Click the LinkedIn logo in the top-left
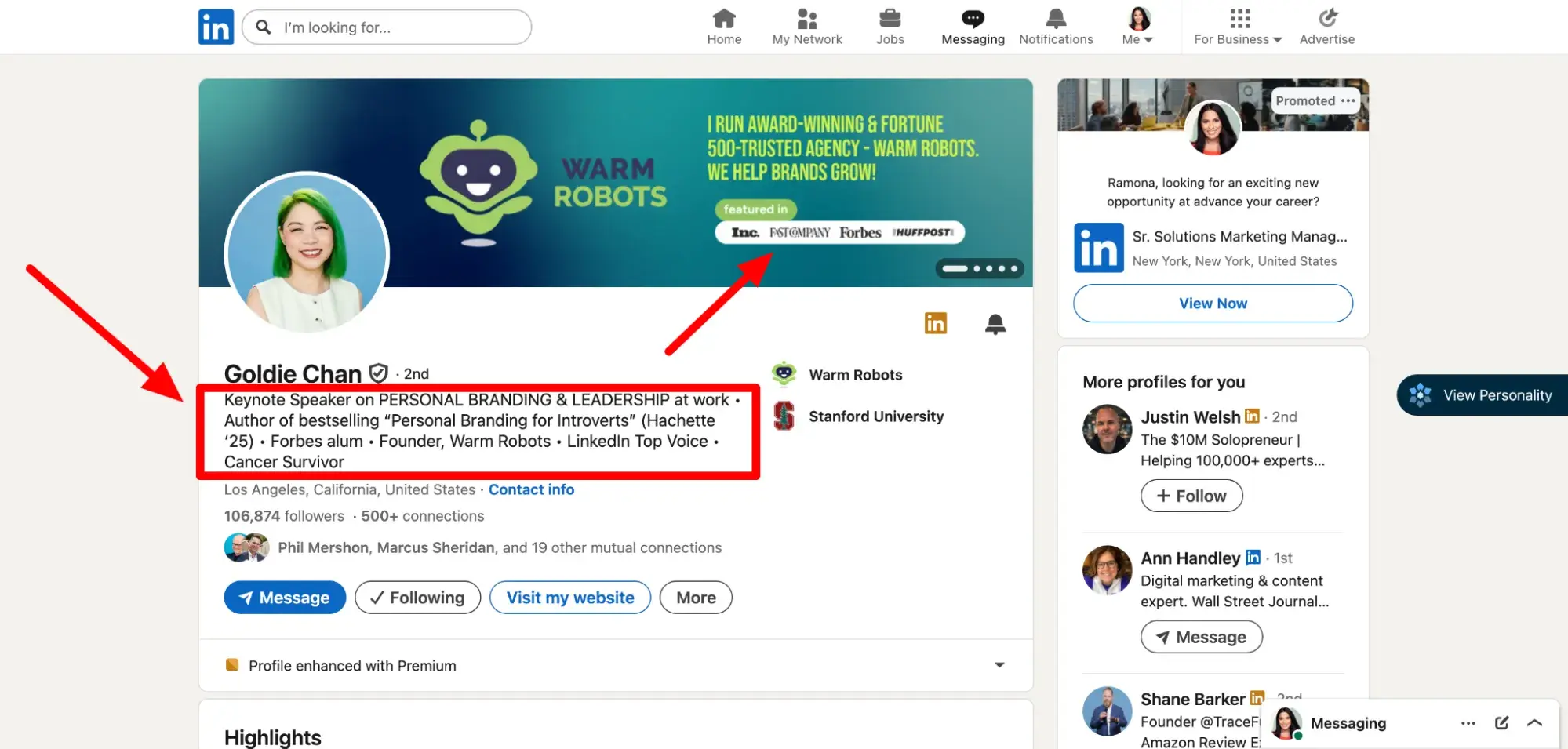The height and width of the screenshot is (749, 1568). 215,26
